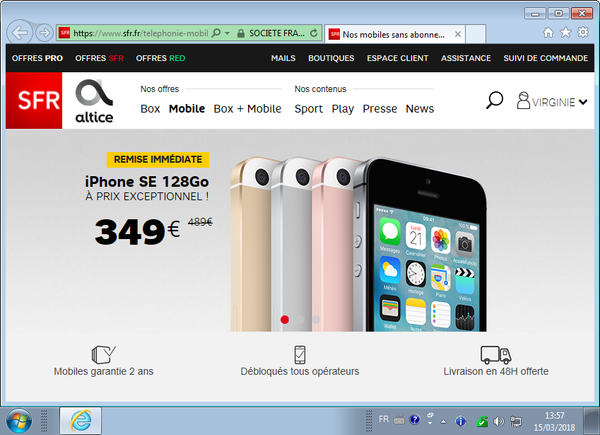Click 'Débloqués tous opérateurs' text
The width and height of the screenshot is (600, 435).
[300, 371]
